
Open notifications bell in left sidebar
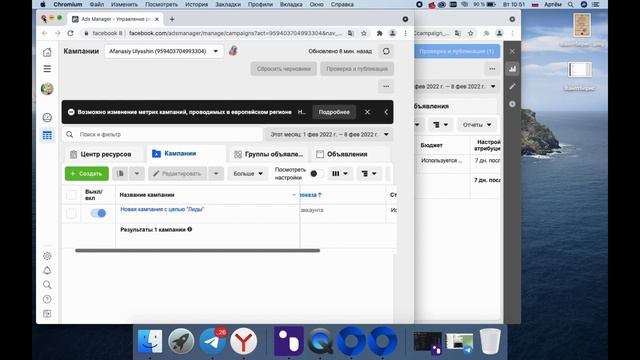point(47,270)
